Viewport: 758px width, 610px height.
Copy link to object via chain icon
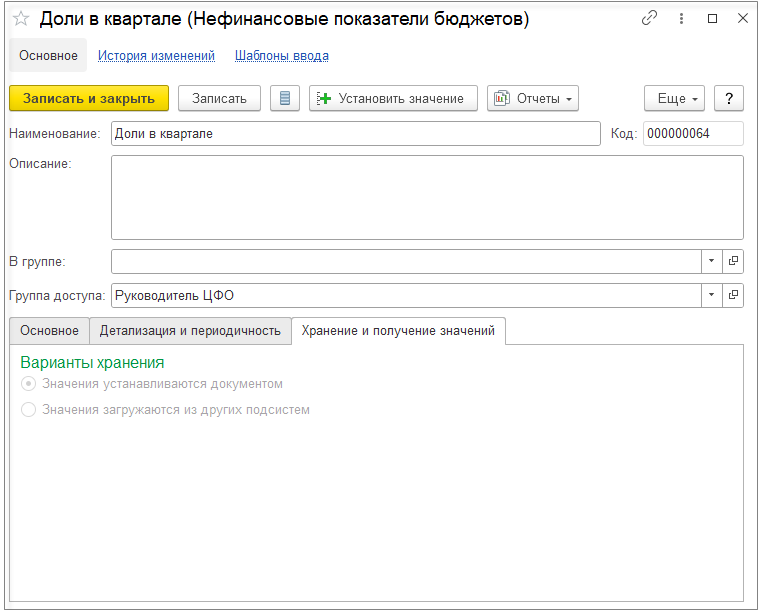650,19
